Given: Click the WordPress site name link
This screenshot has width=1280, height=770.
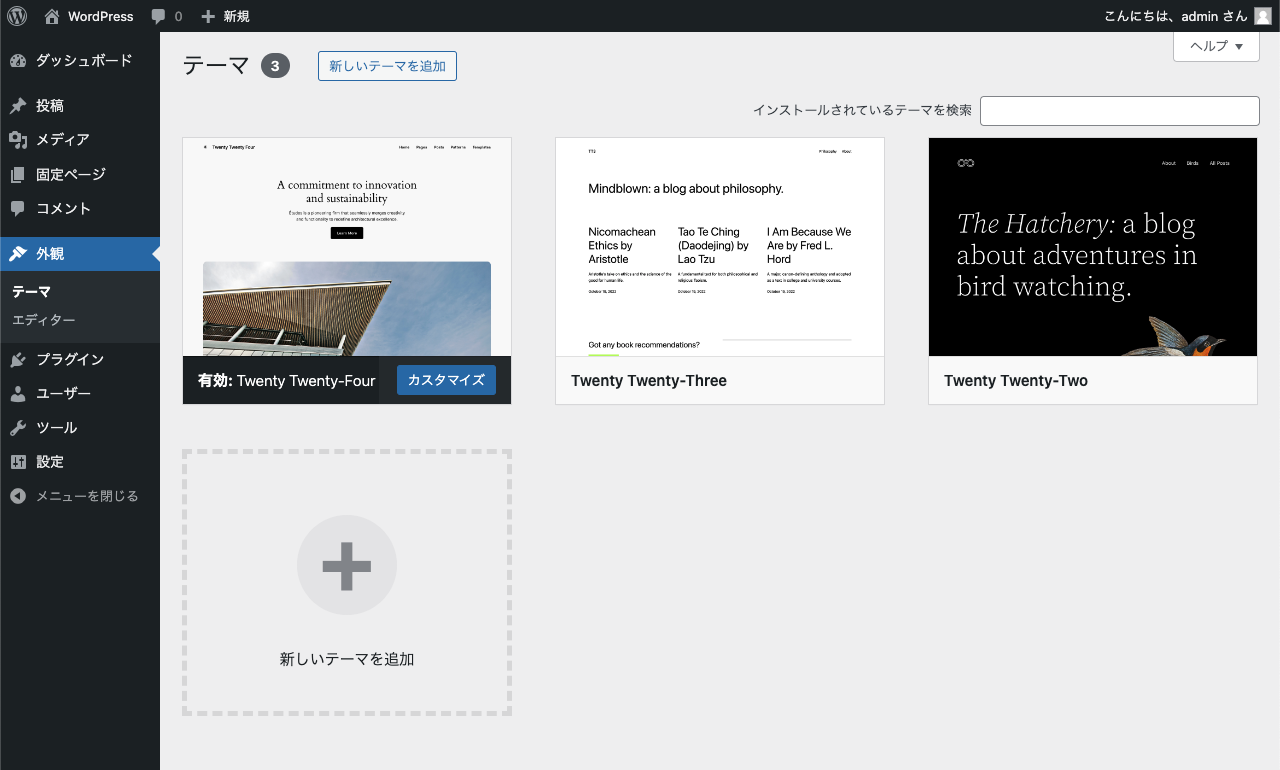Looking at the screenshot, I should (100, 16).
